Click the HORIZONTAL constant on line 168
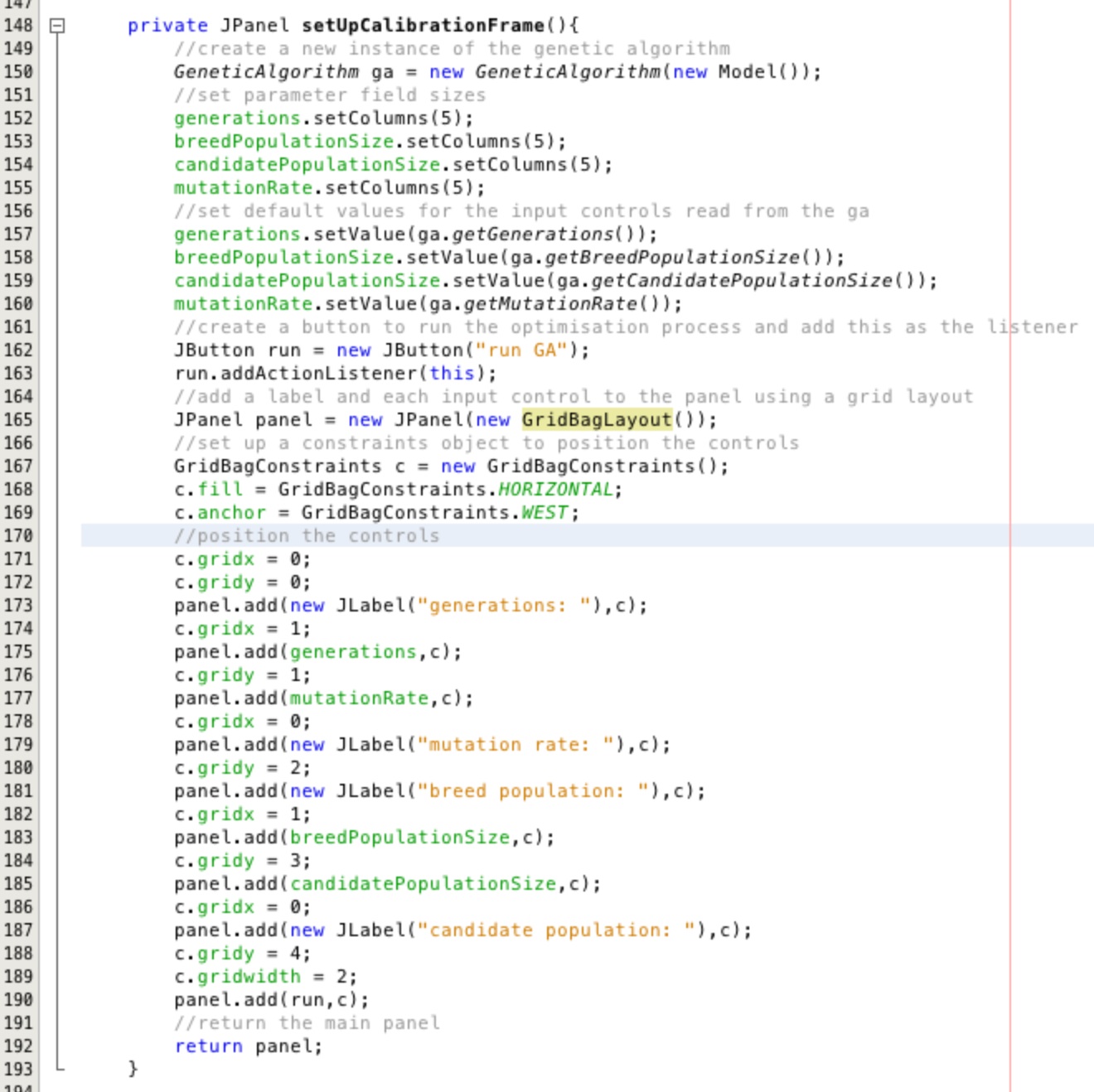Screen dimensions: 1094x1092 555,490
